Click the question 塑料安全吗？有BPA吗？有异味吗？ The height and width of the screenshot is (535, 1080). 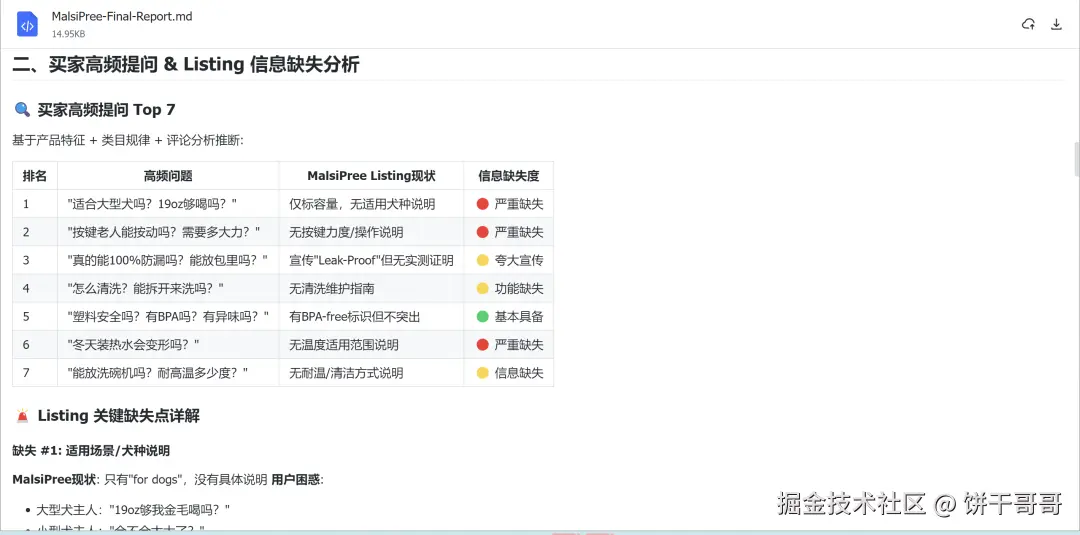[168, 317]
